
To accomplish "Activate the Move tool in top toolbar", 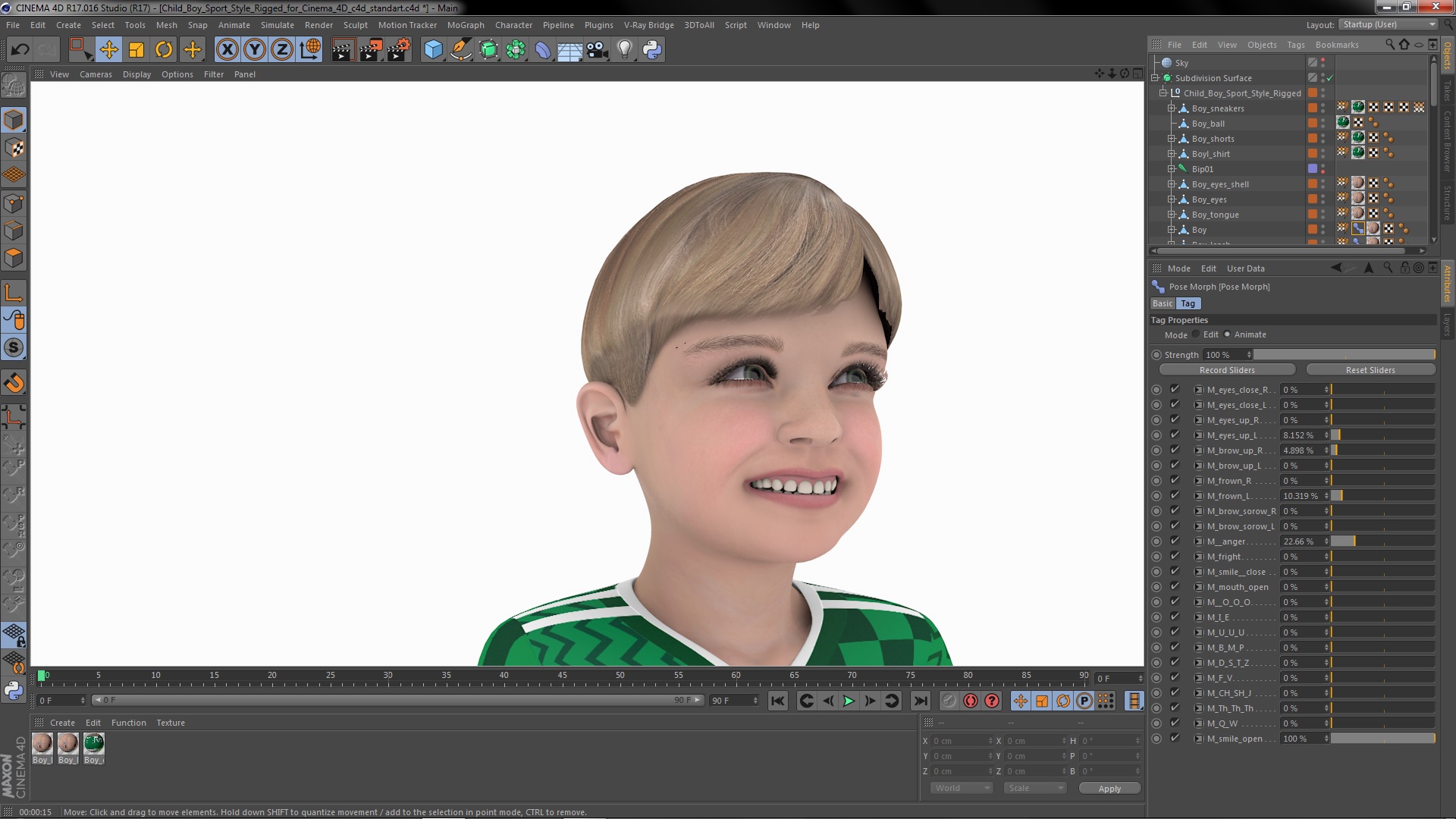I will click(x=108, y=50).
